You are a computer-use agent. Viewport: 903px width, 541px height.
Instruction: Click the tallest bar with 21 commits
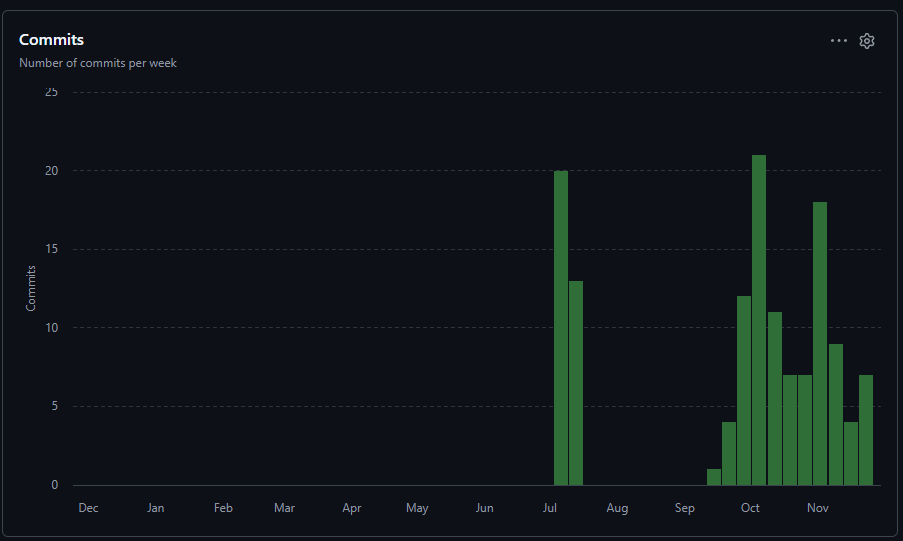[759, 320]
